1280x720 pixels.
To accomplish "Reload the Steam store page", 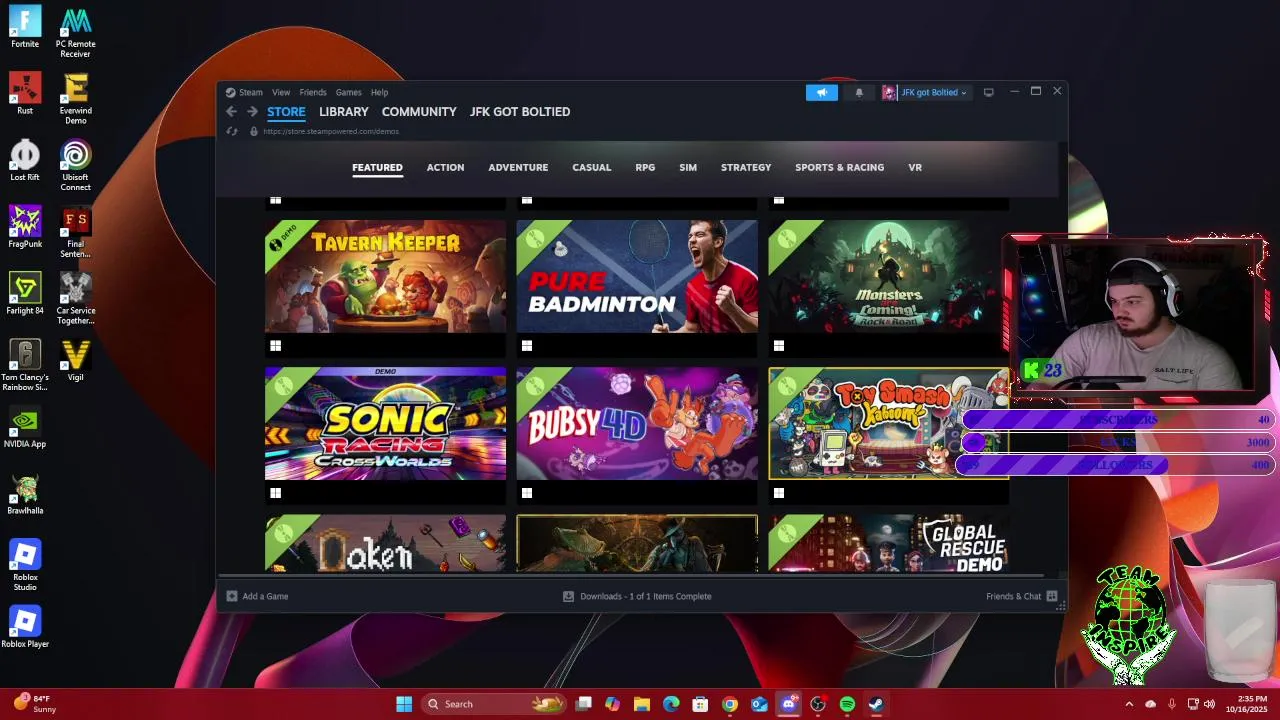I will tap(232, 131).
